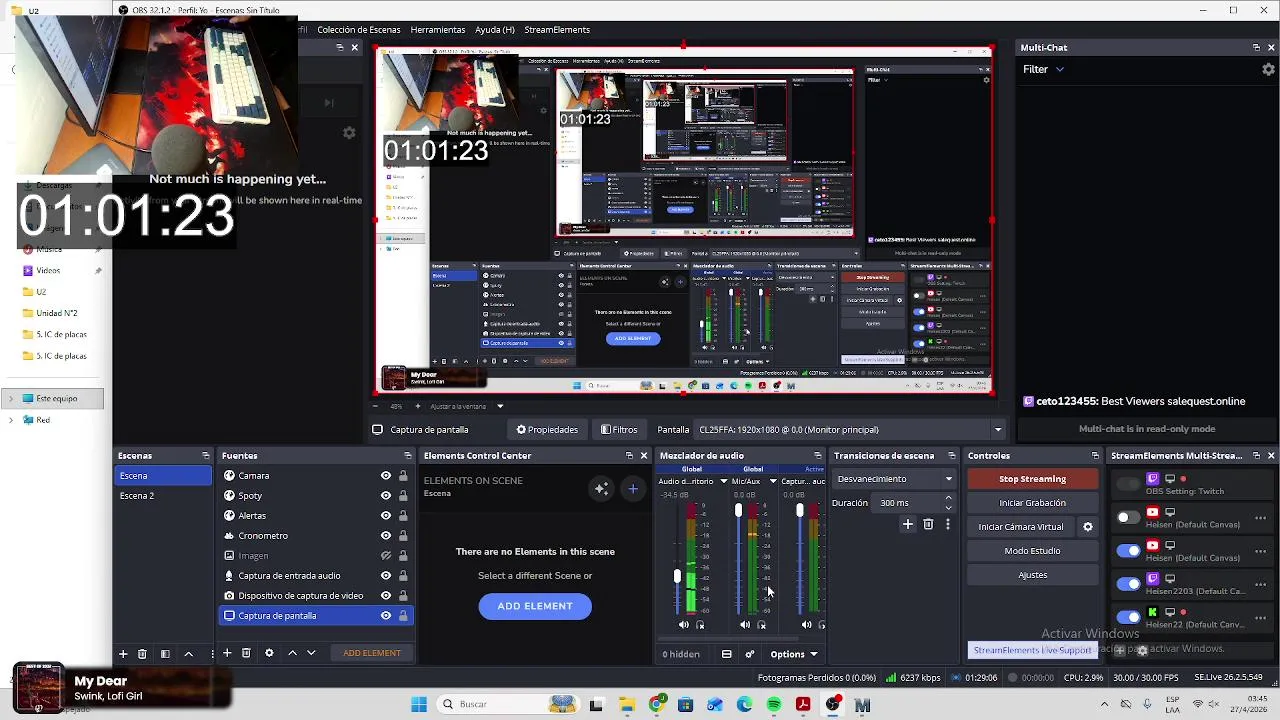Open Ayuda (H) menu
The height and width of the screenshot is (720, 1280).
(x=495, y=30)
